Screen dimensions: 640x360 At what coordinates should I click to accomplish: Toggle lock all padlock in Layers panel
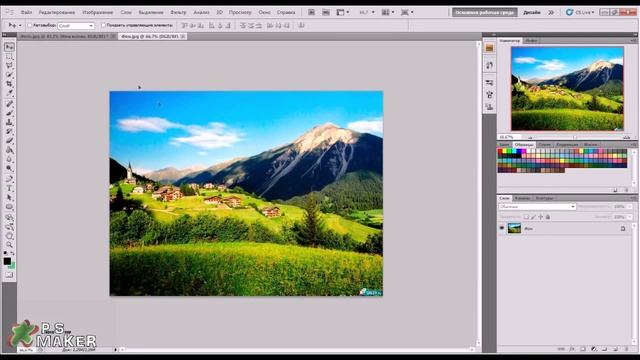click(x=548, y=217)
